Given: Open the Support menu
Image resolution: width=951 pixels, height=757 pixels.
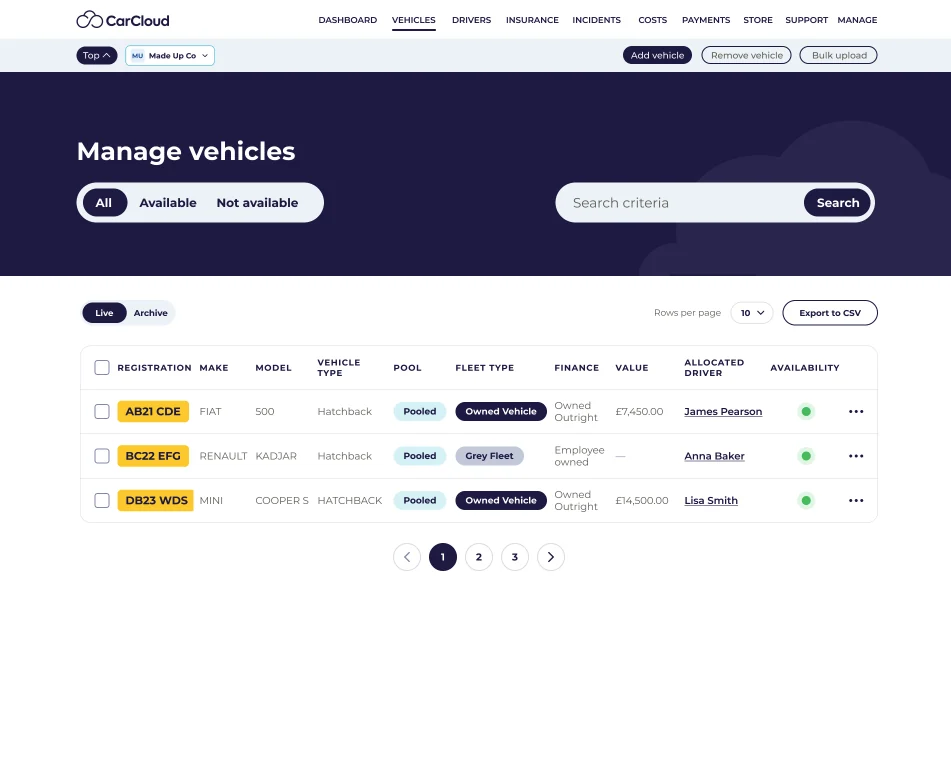Looking at the screenshot, I should click(x=807, y=20).
